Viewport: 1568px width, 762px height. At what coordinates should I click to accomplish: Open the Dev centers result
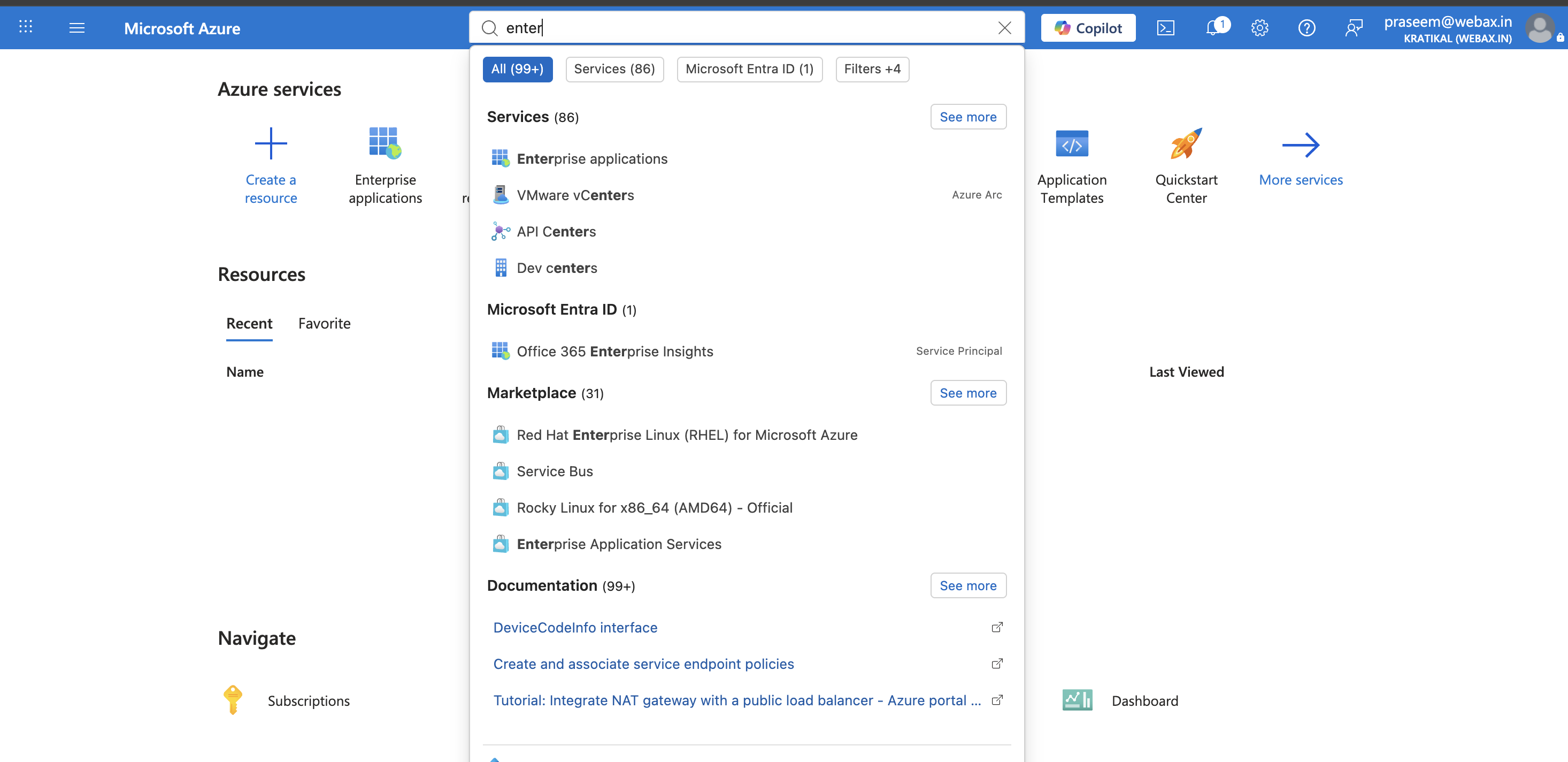(x=747, y=268)
